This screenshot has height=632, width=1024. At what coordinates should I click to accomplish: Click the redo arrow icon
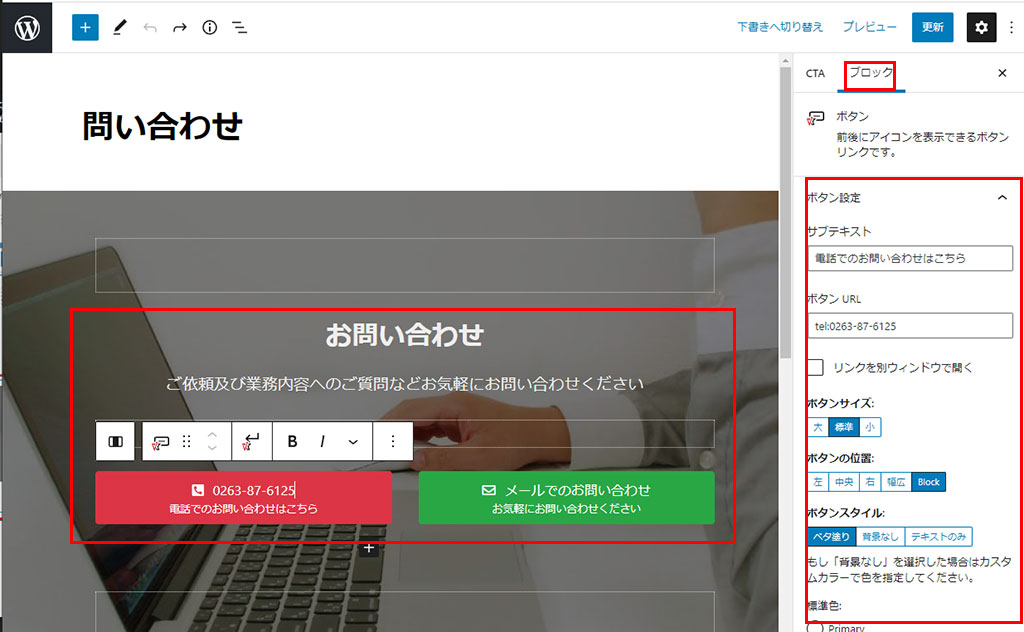pyautogui.click(x=180, y=27)
